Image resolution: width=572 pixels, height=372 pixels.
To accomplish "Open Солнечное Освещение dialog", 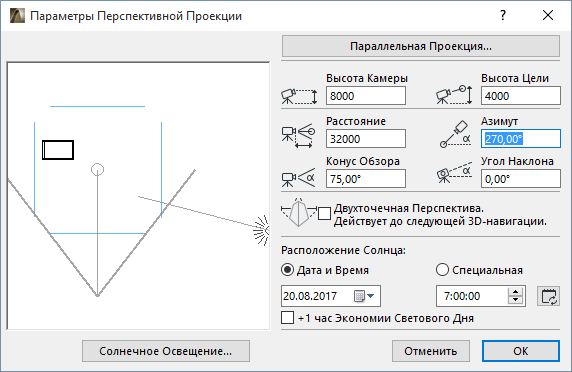I will (x=166, y=351).
